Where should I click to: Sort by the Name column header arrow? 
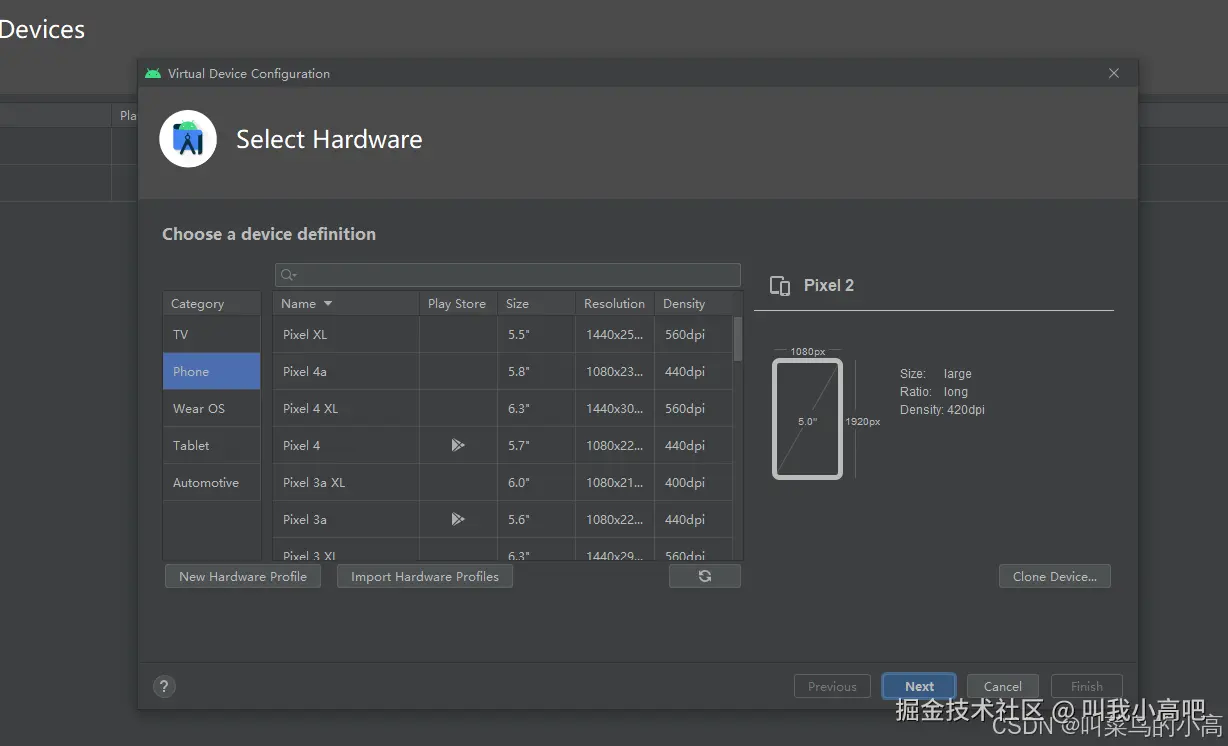[328, 304]
